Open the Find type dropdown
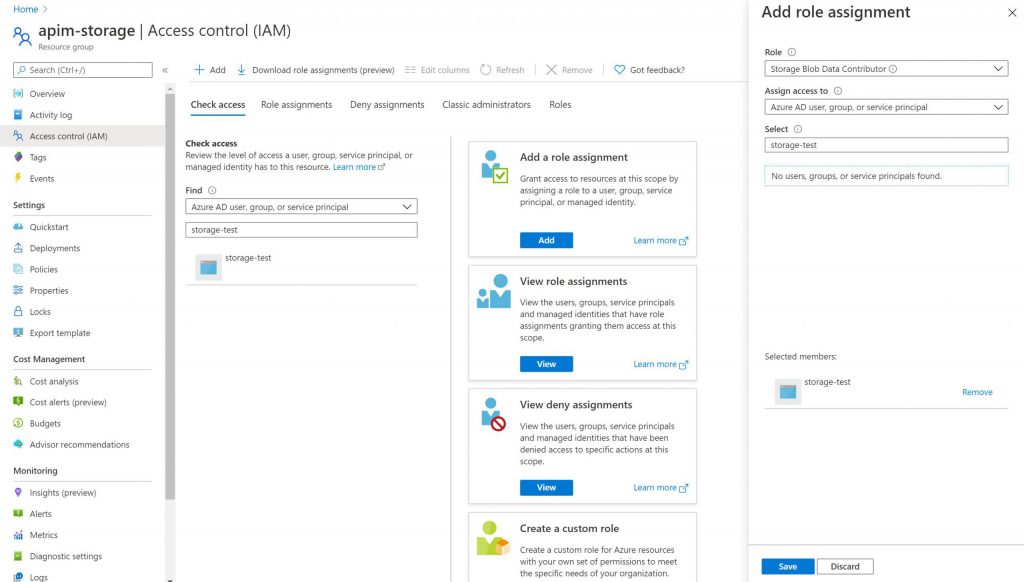1024x582 pixels. point(301,206)
